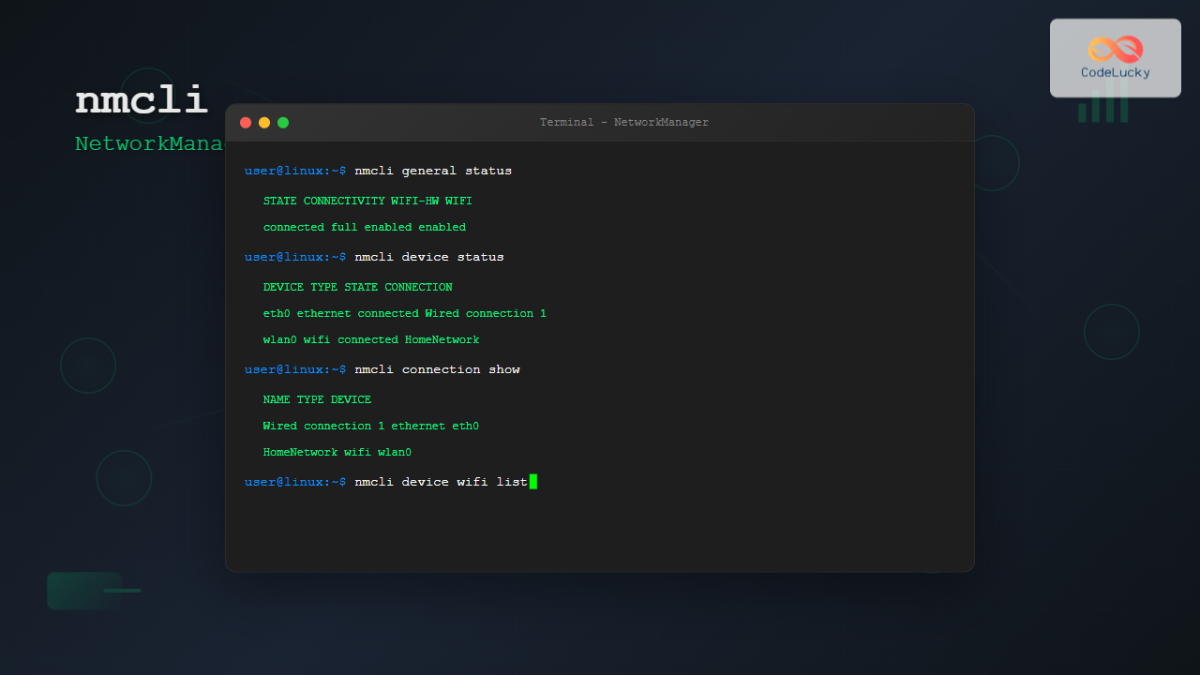Click the green zoom dot on terminal
This screenshot has height=675, width=1200.
[283, 122]
